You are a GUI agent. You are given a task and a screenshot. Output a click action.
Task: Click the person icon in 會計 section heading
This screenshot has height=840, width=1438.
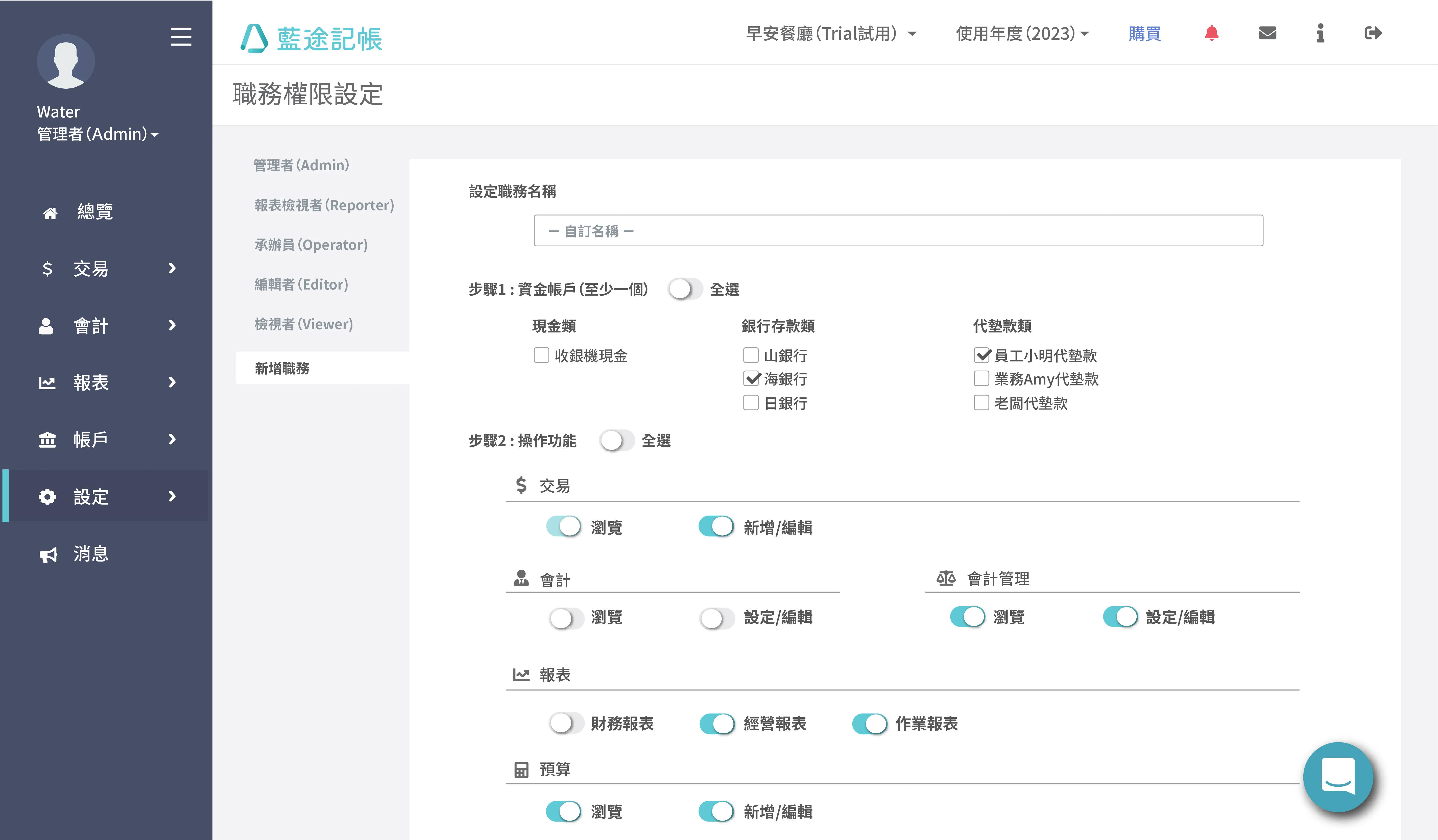(521, 578)
